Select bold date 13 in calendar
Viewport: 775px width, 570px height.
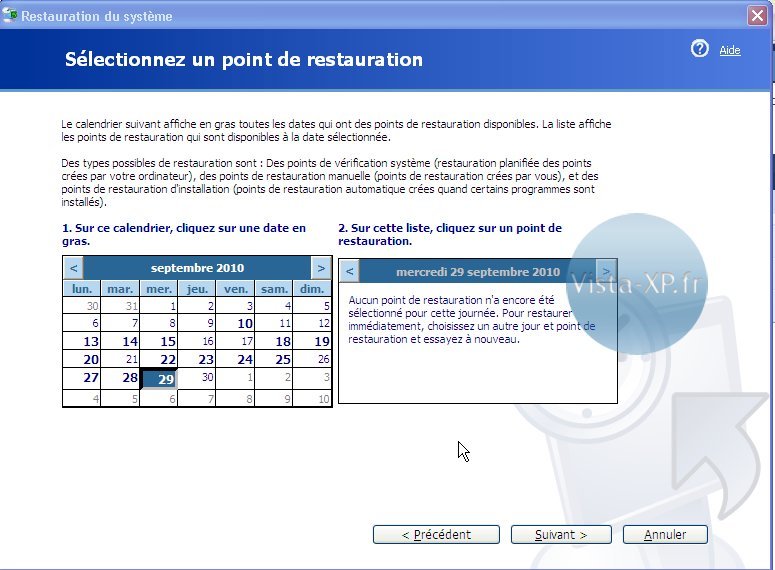point(91,342)
